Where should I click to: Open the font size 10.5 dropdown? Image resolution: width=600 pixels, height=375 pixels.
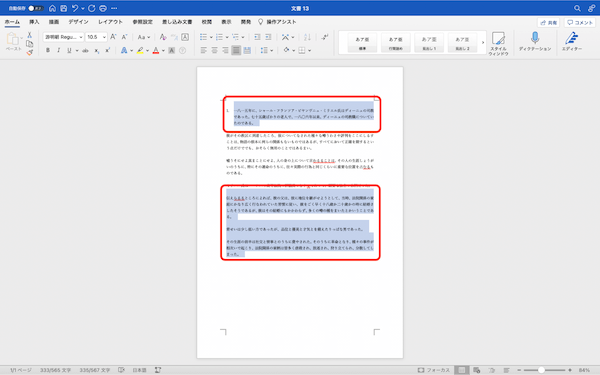[104, 37]
